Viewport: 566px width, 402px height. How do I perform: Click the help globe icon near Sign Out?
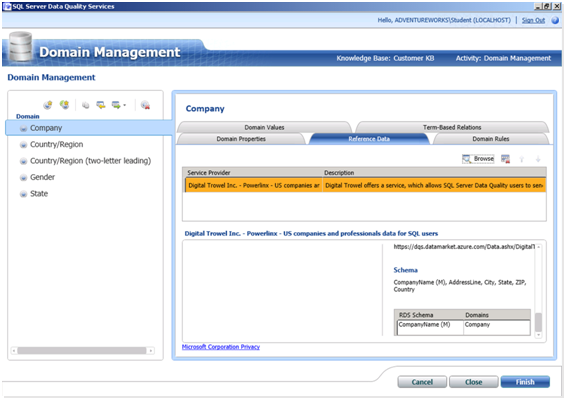[555, 20]
